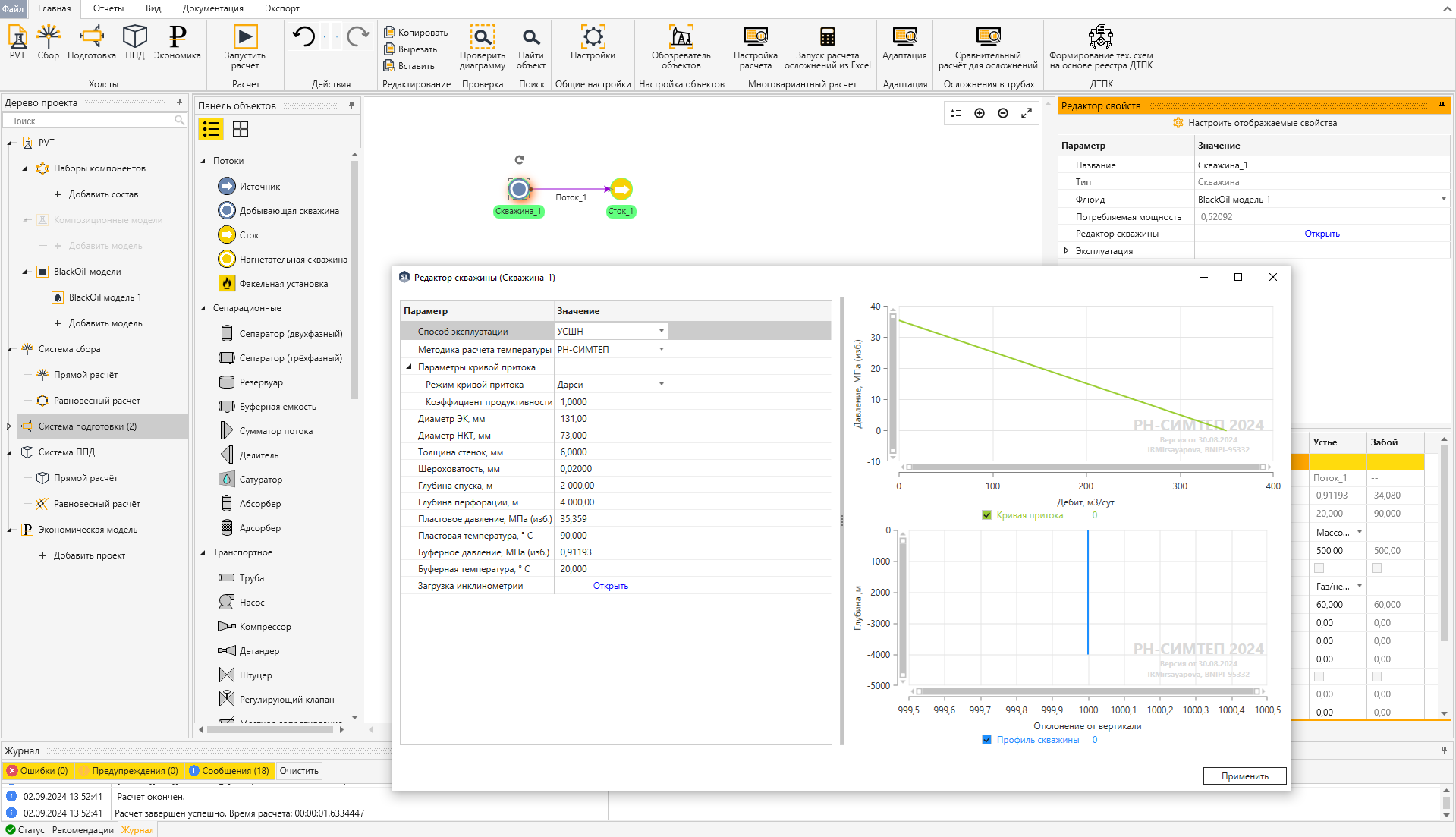Click the undo arrow in Действия
Screen dimensions: 1456x837
[304, 36]
